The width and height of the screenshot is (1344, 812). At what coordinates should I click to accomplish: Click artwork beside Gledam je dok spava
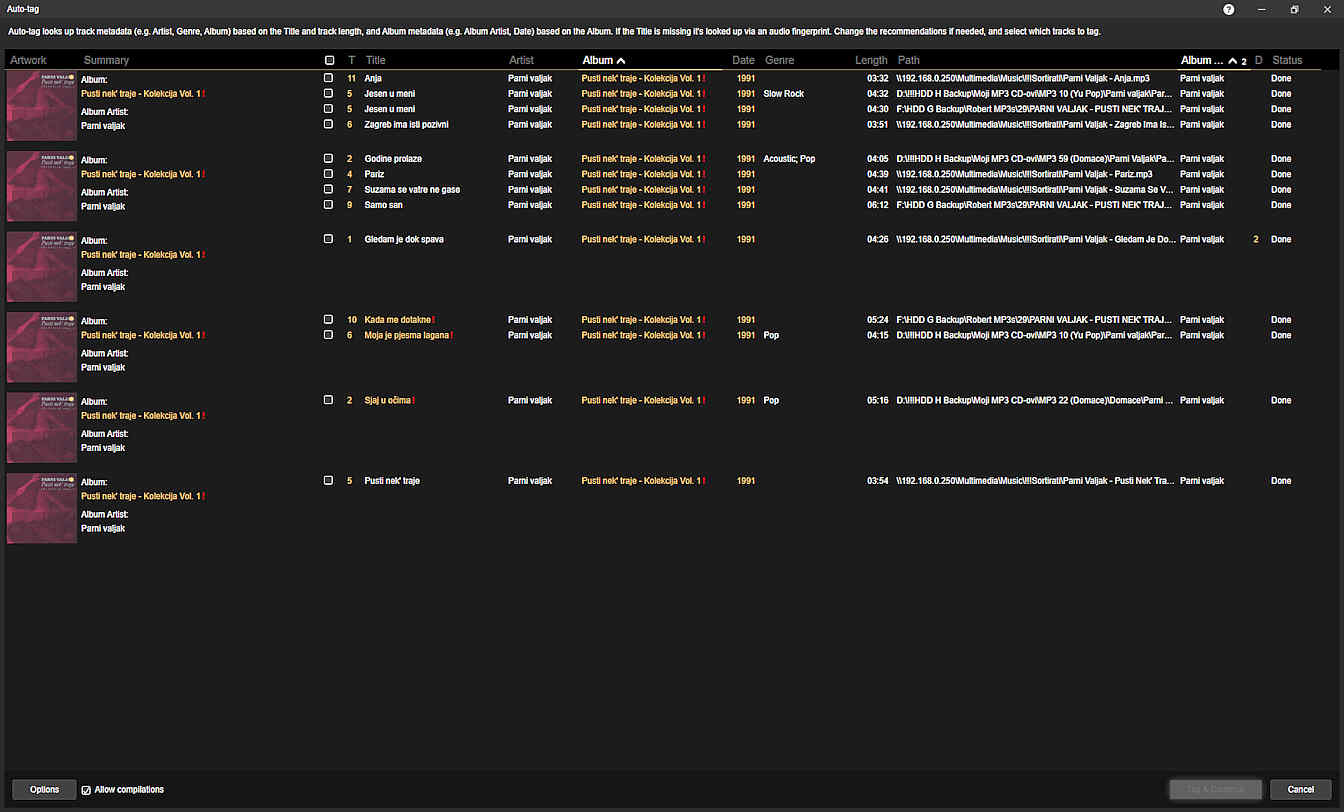point(42,266)
